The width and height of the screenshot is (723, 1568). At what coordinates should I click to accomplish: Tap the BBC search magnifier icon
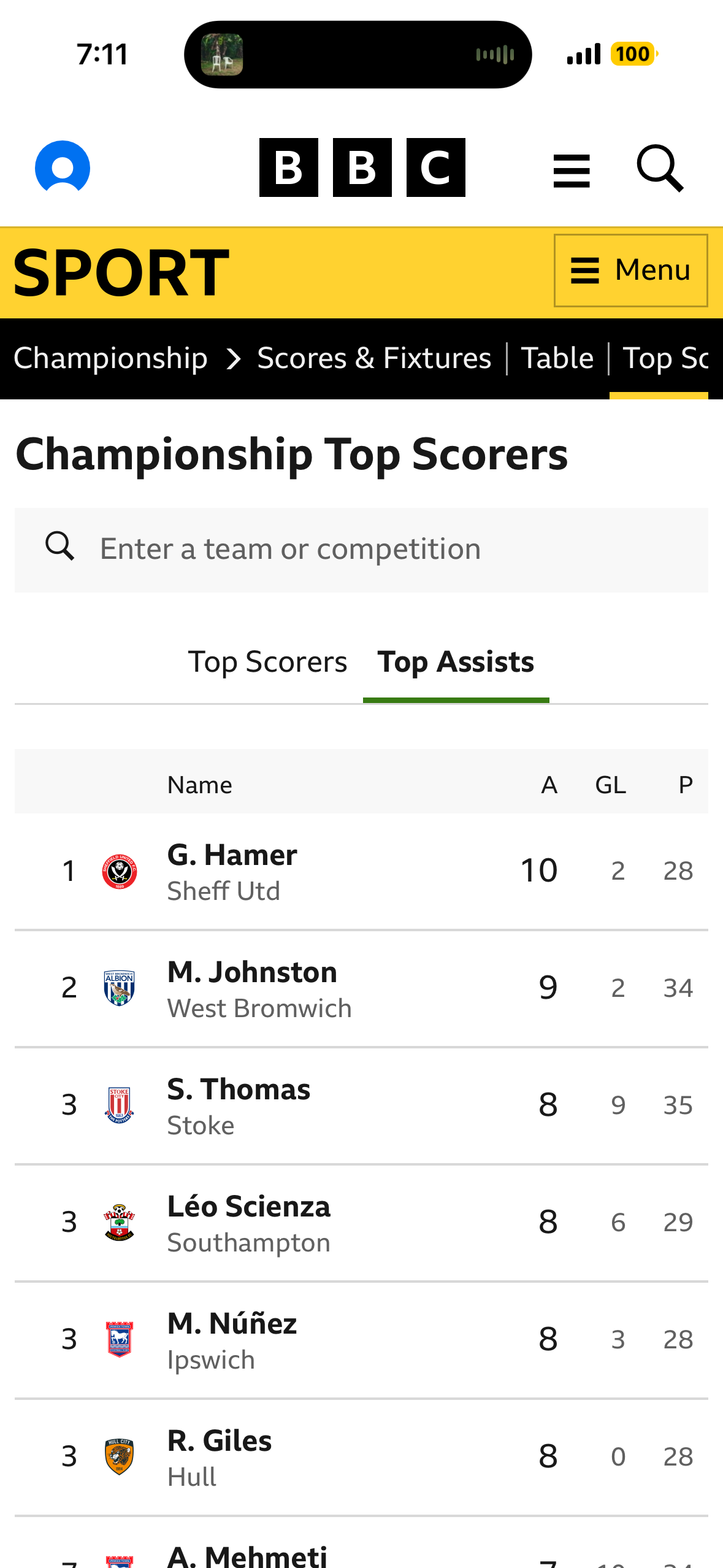click(660, 168)
